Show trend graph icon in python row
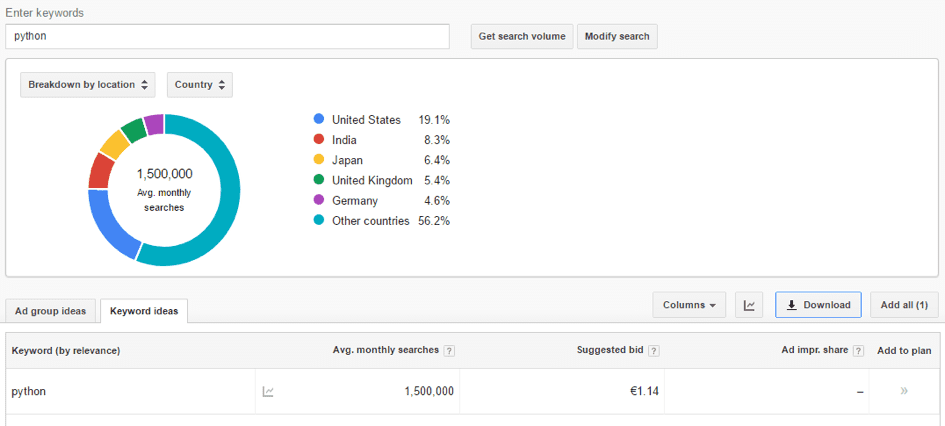 coord(268,392)
